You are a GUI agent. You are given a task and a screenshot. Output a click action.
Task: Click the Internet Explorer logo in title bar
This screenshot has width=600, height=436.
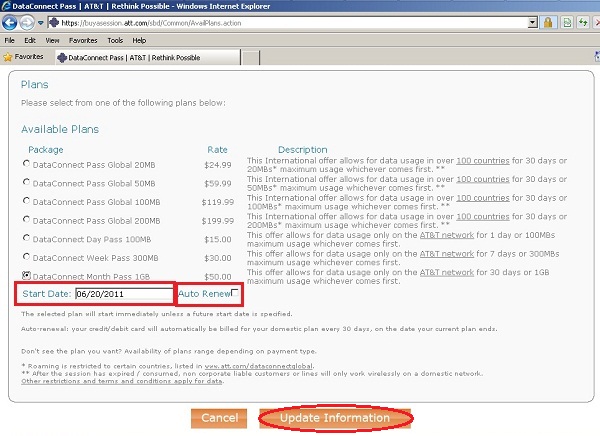click(6, 6)
